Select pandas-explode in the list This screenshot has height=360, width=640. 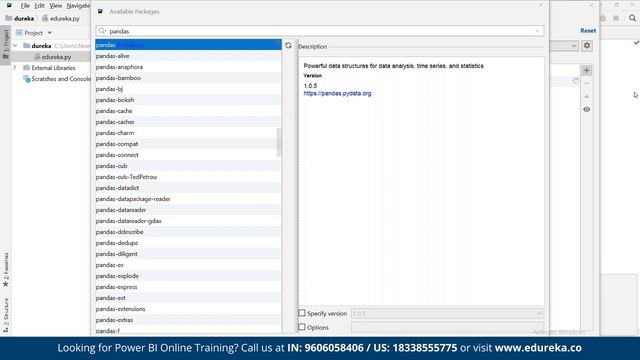pos(188,276)
